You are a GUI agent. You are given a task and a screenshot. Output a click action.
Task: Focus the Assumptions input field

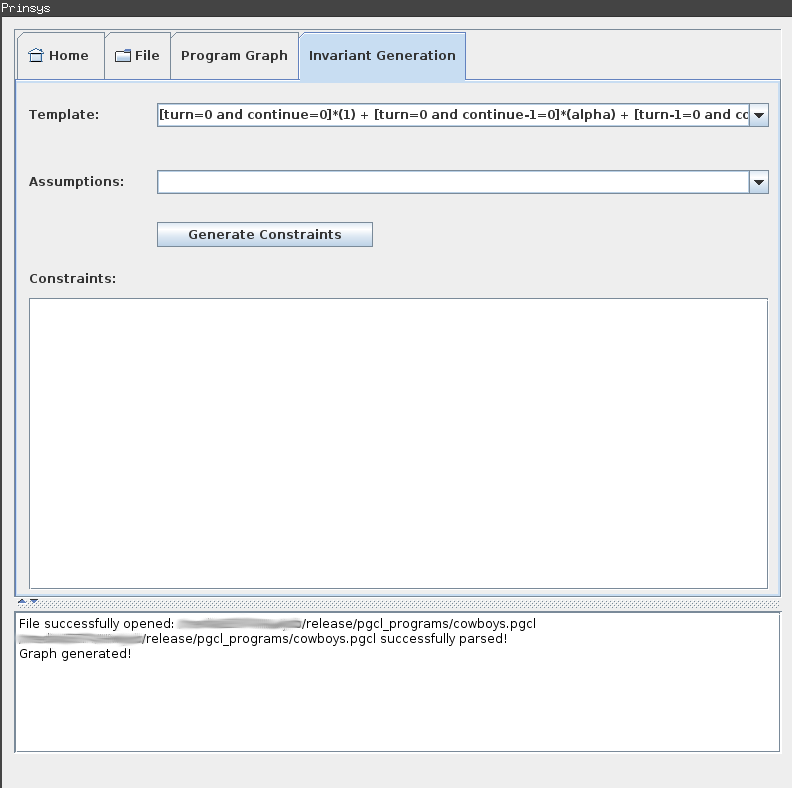click(x=453, y=182)
